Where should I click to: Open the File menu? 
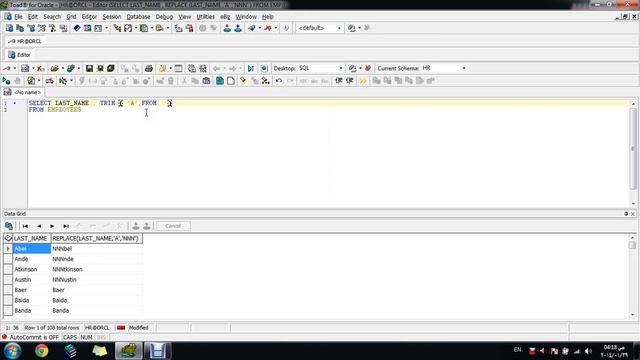click(x=18, y=17)
